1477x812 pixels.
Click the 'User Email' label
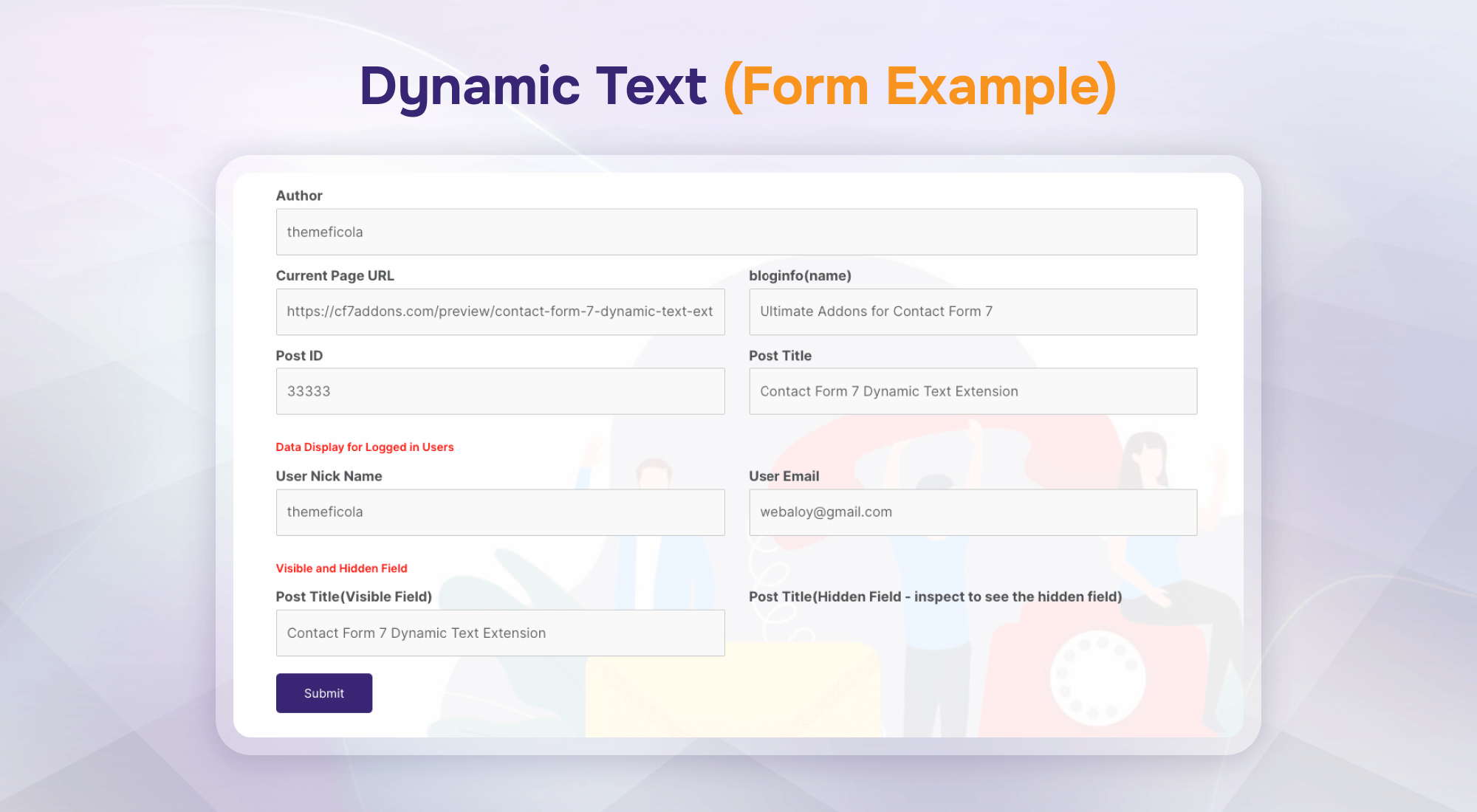pos(784,476)
